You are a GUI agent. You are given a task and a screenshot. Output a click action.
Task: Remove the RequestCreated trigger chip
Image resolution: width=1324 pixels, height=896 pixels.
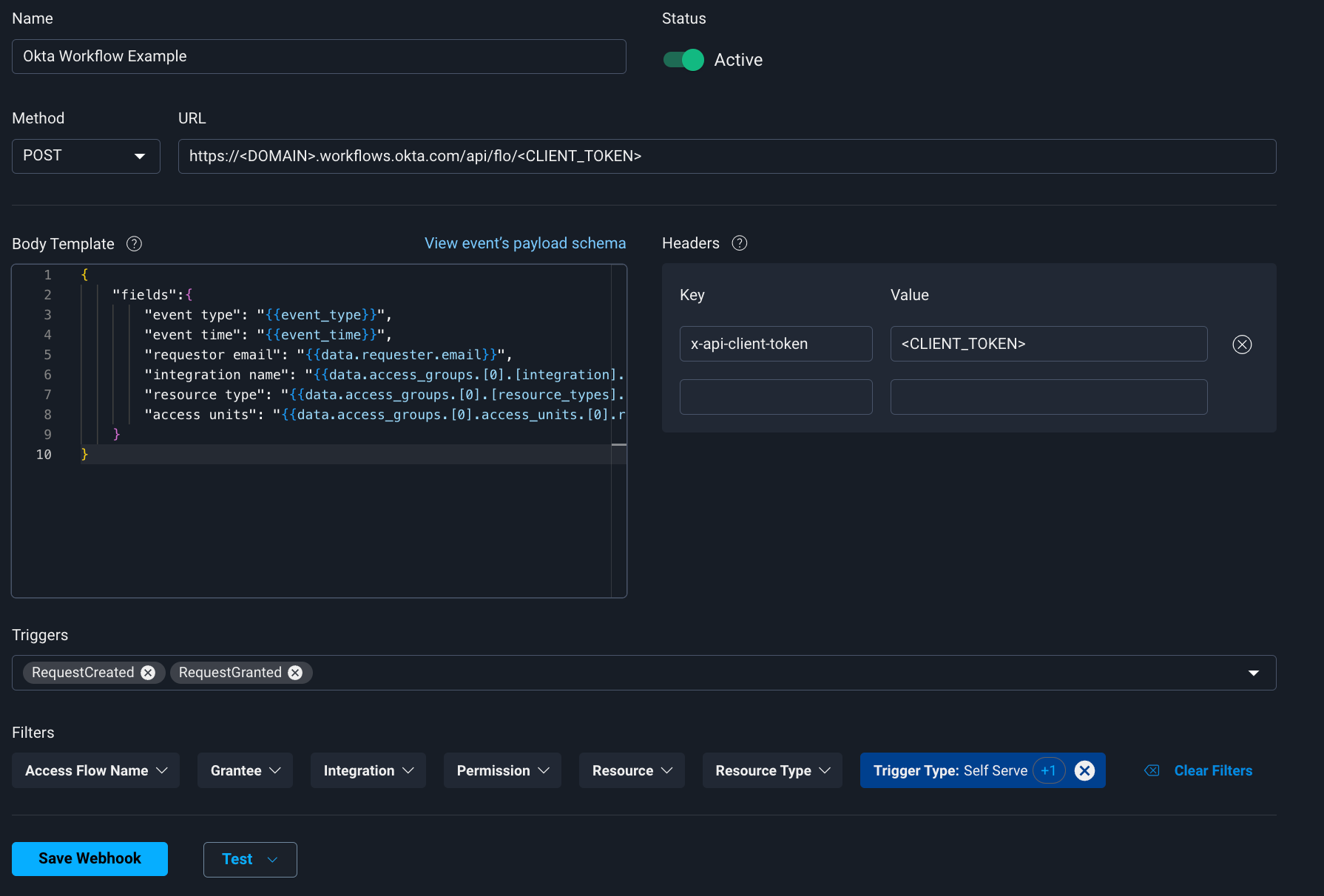coord(148,672)
